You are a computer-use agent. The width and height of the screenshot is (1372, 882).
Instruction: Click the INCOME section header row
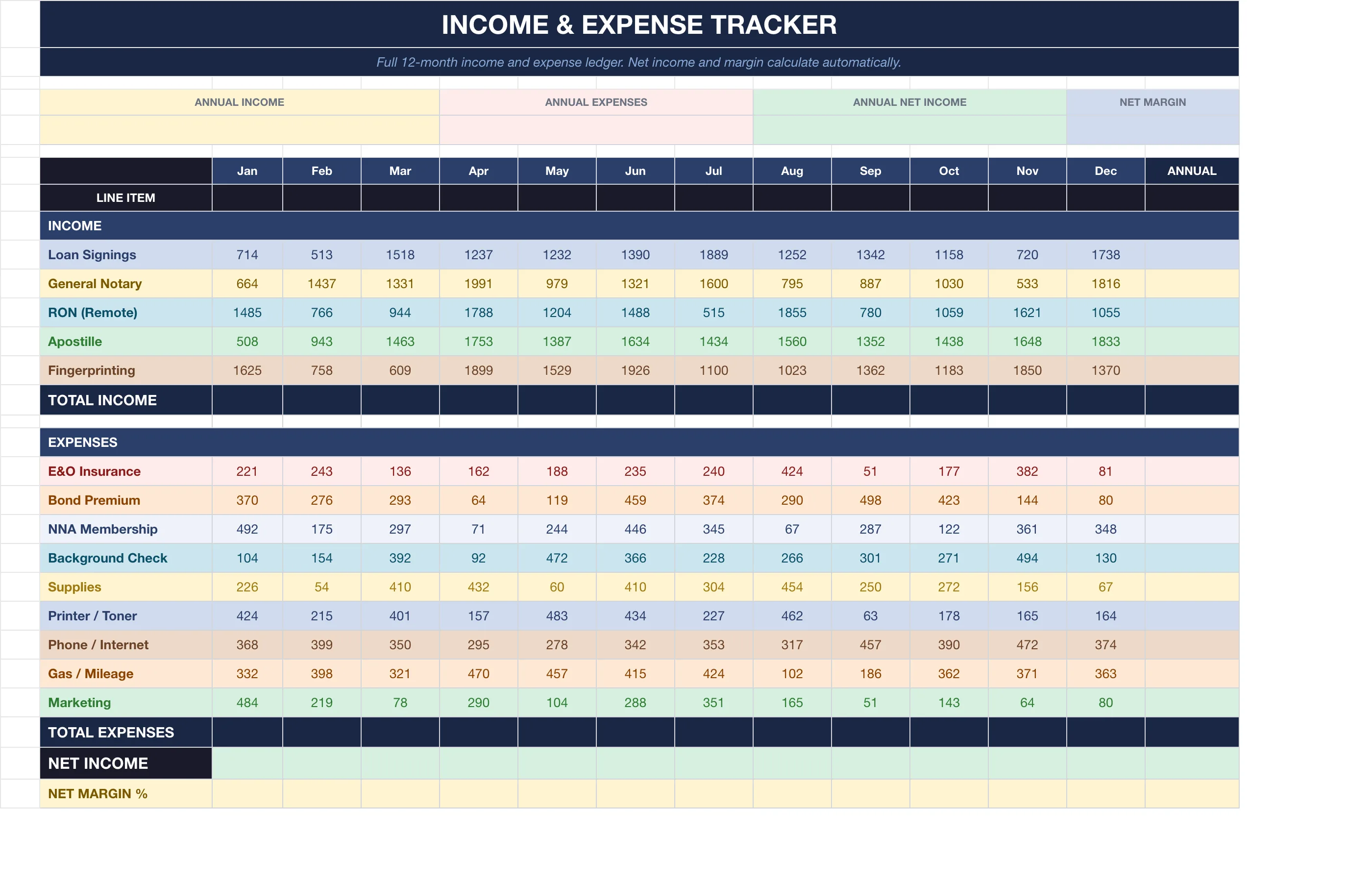point(639,226)
